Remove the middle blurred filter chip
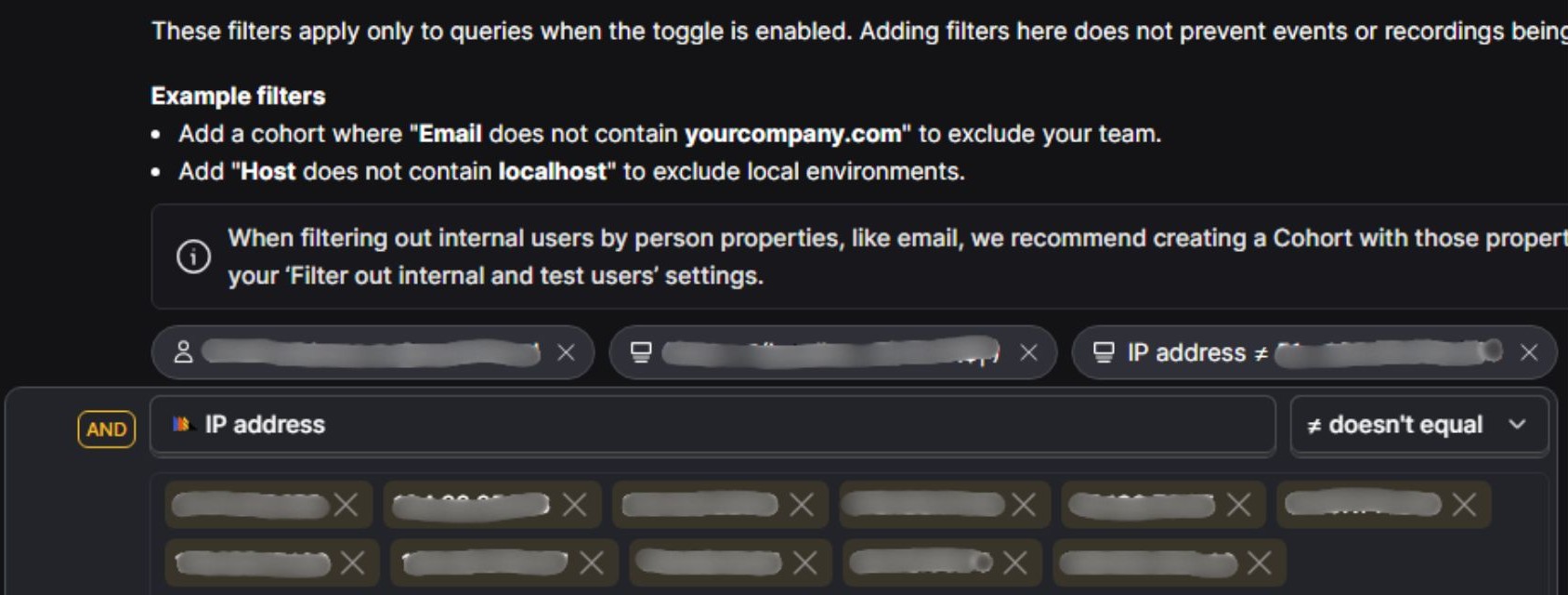This screenshot has height=595, width=1568. click(1028, 352)
